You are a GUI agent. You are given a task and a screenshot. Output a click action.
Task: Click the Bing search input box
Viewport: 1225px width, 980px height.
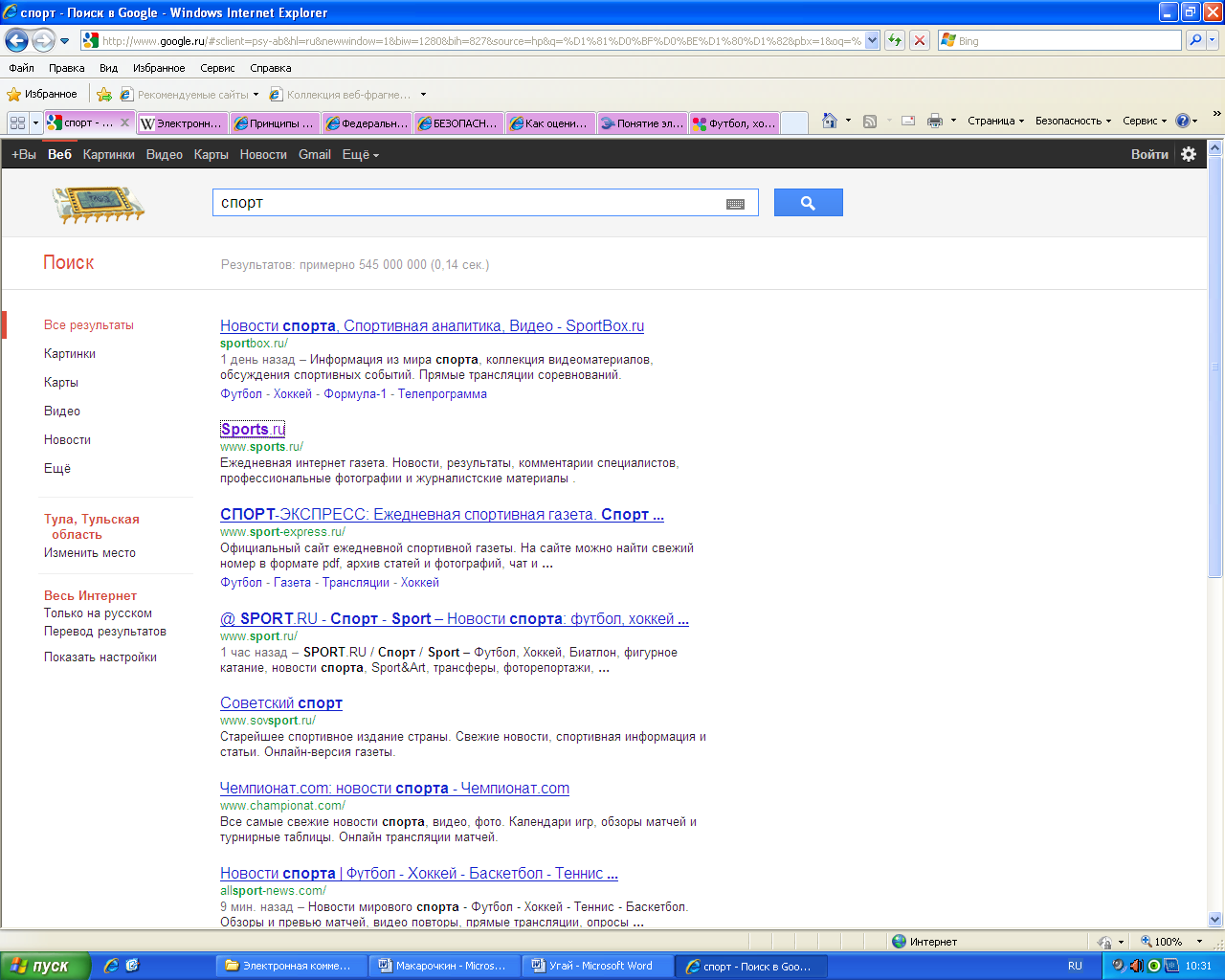[1060, 40]
